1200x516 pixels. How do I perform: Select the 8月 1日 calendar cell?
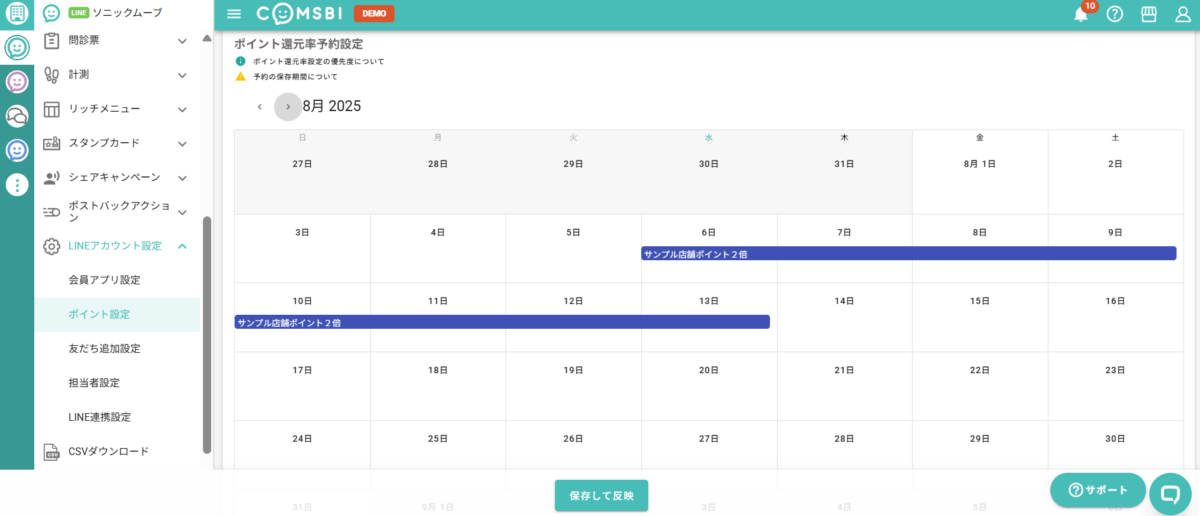coord(980,172)
